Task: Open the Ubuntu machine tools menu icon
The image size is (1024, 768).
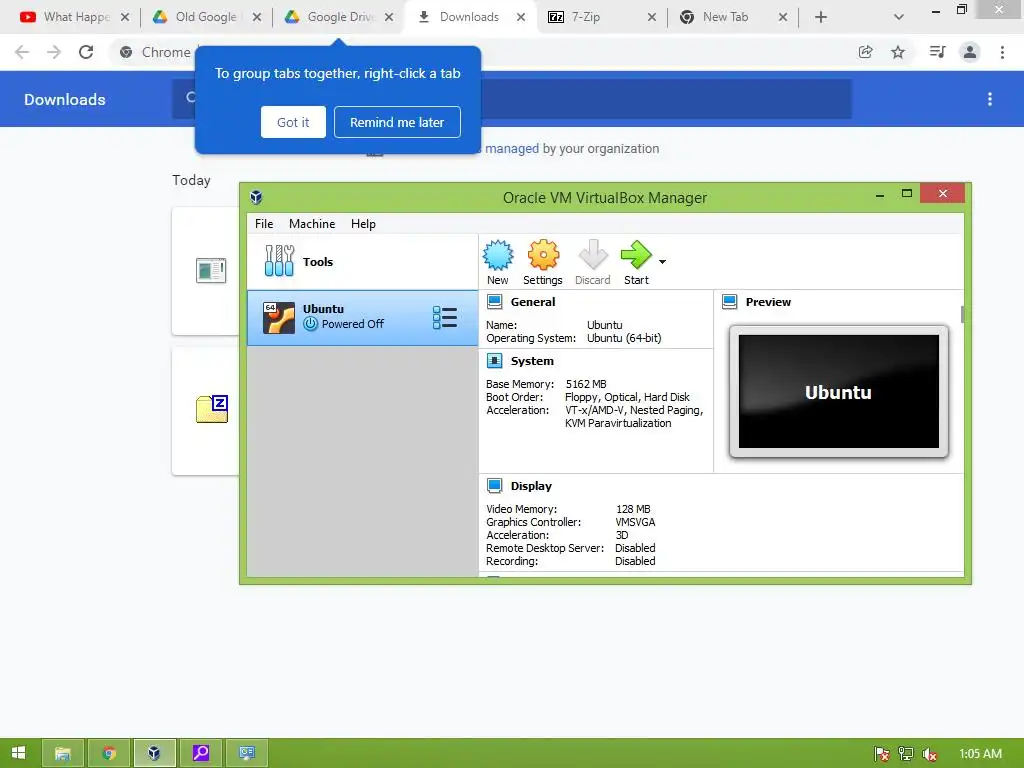Action: [x=445, y=317]
